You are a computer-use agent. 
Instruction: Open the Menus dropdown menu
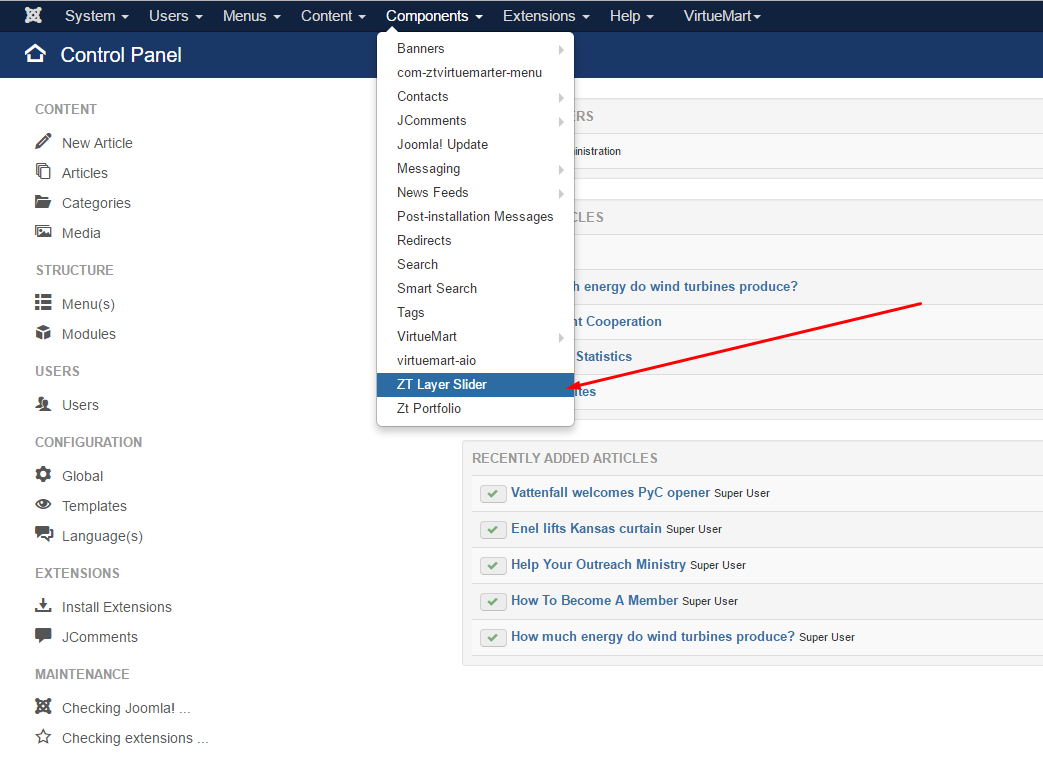[x=251, y=16]
